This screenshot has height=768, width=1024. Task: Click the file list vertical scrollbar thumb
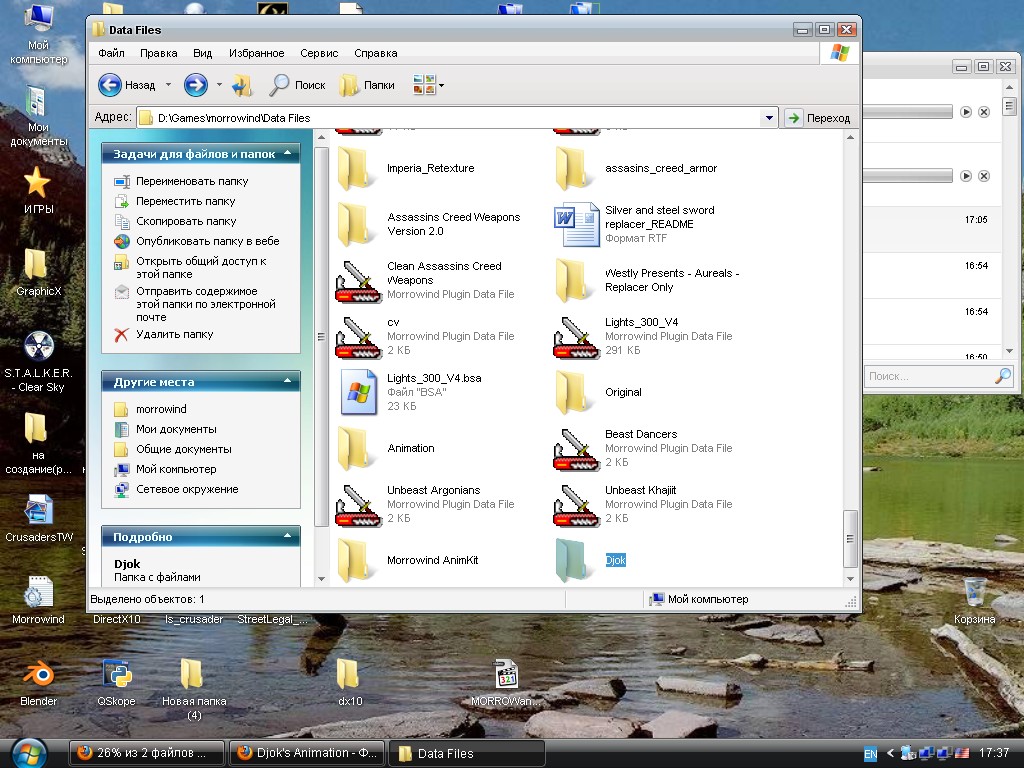850,539
